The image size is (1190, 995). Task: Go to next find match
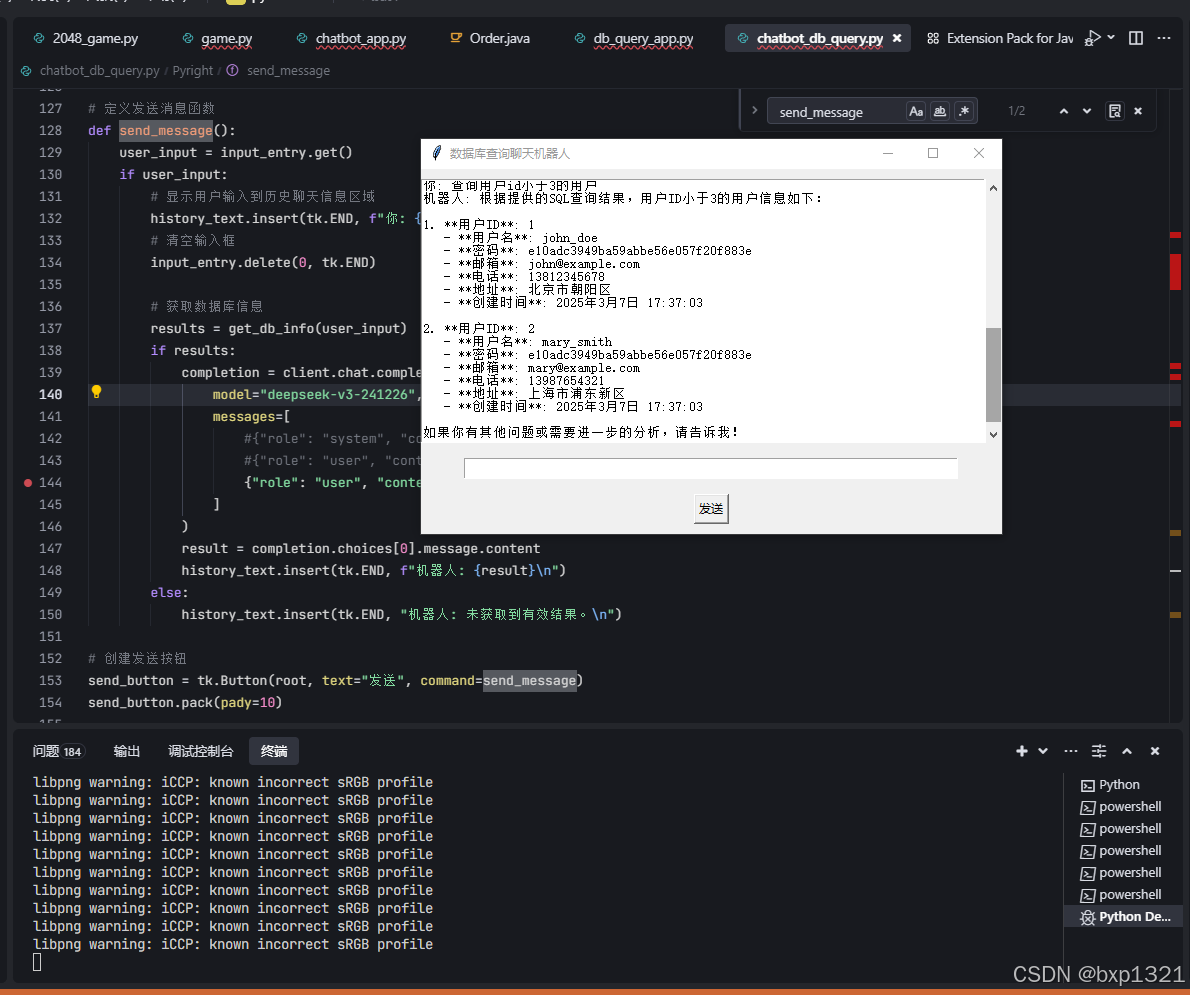click(x=1087, y=112)
